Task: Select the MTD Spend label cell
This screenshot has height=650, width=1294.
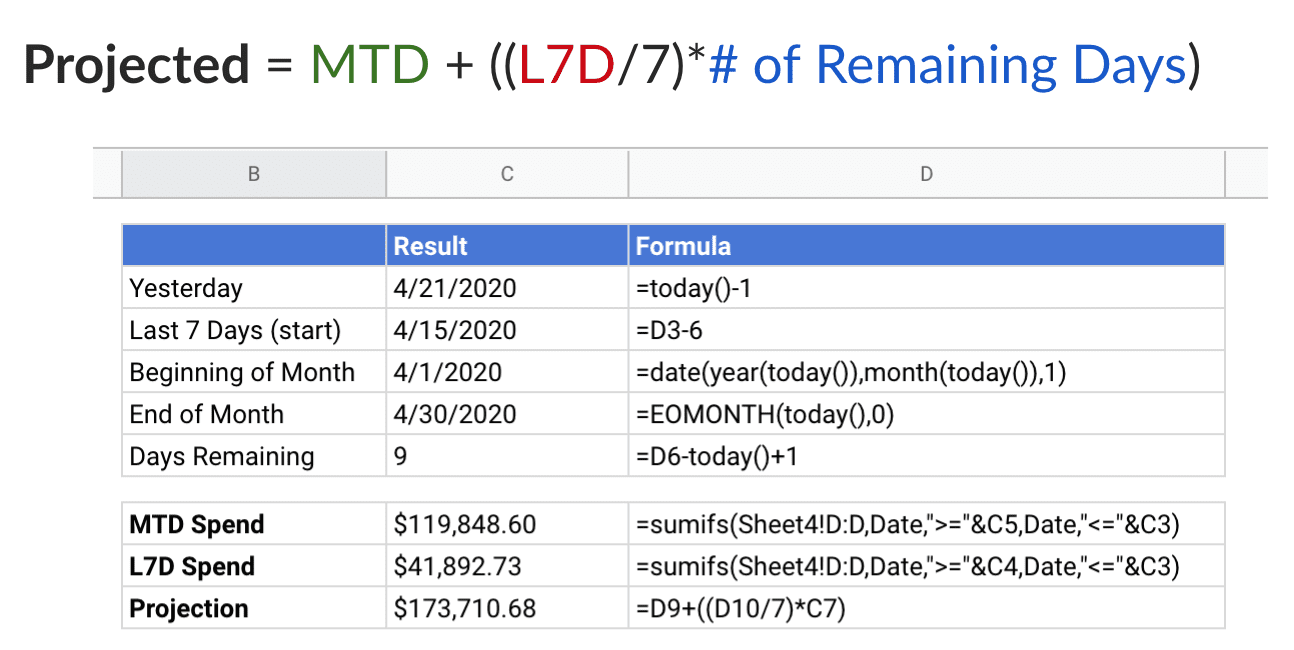Action: pyautogui.click(x=254, y=524)
